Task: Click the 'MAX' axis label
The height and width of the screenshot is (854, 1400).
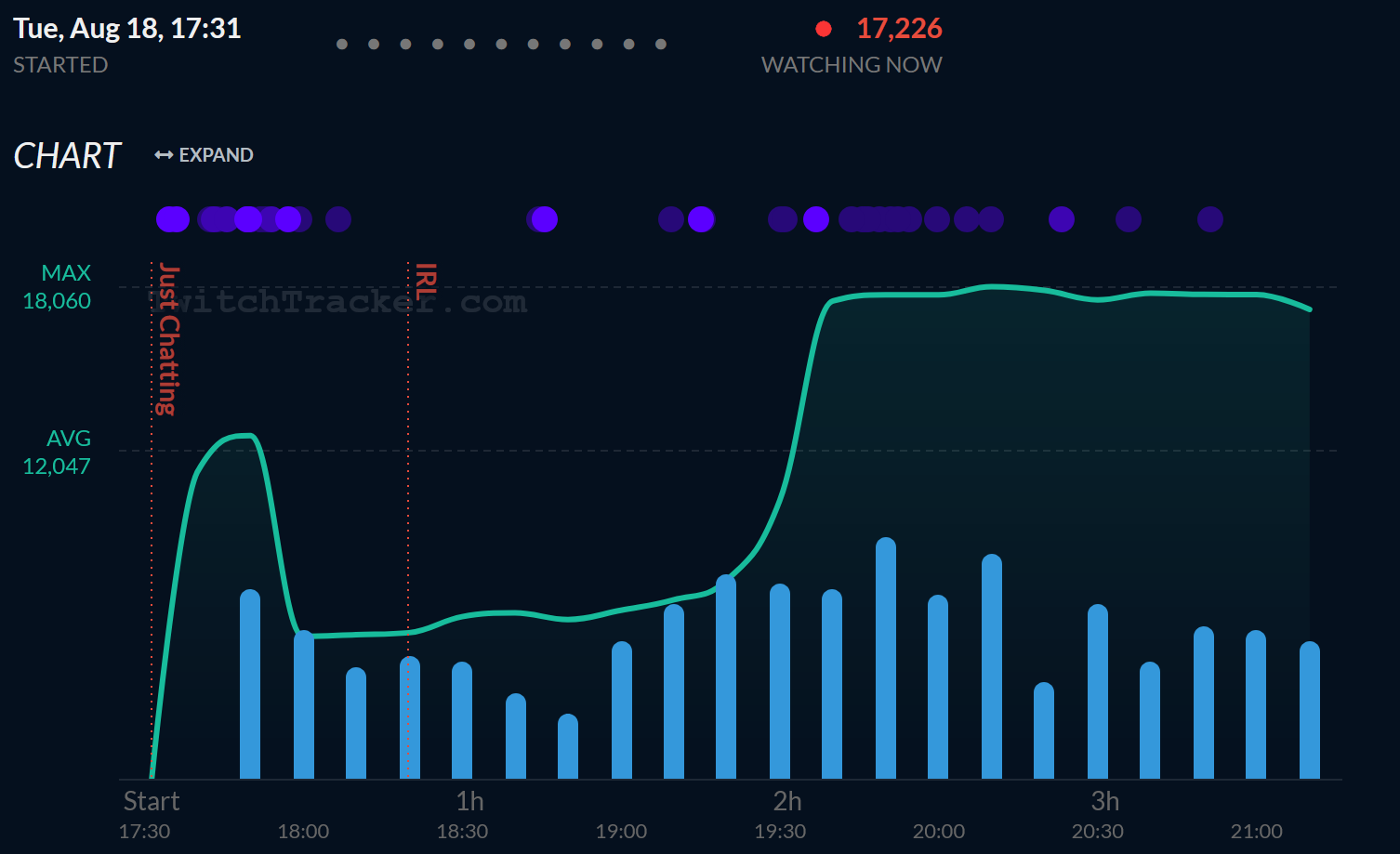Action: coord(66,273)
